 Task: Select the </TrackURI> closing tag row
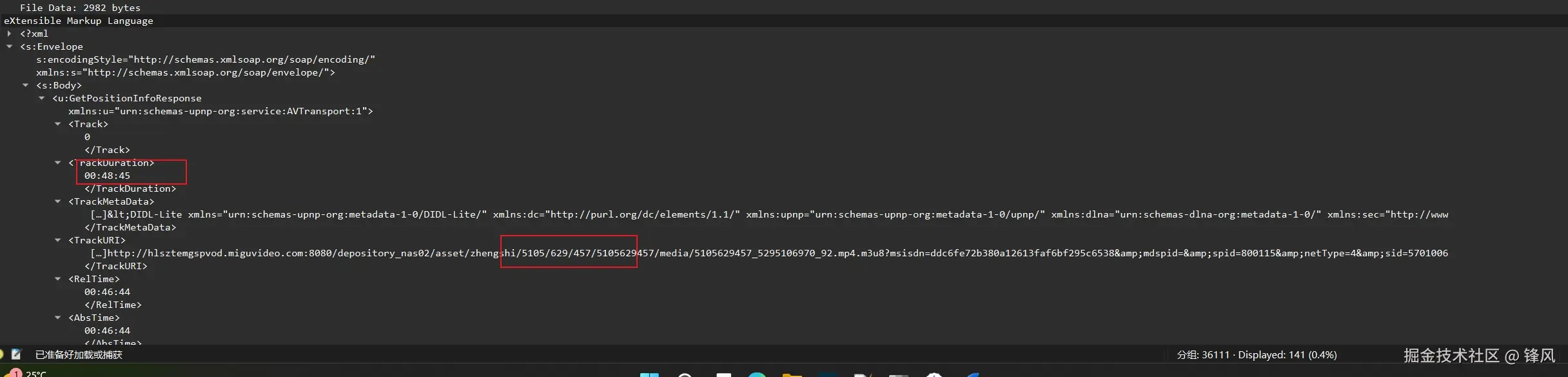tap(116, 266)
